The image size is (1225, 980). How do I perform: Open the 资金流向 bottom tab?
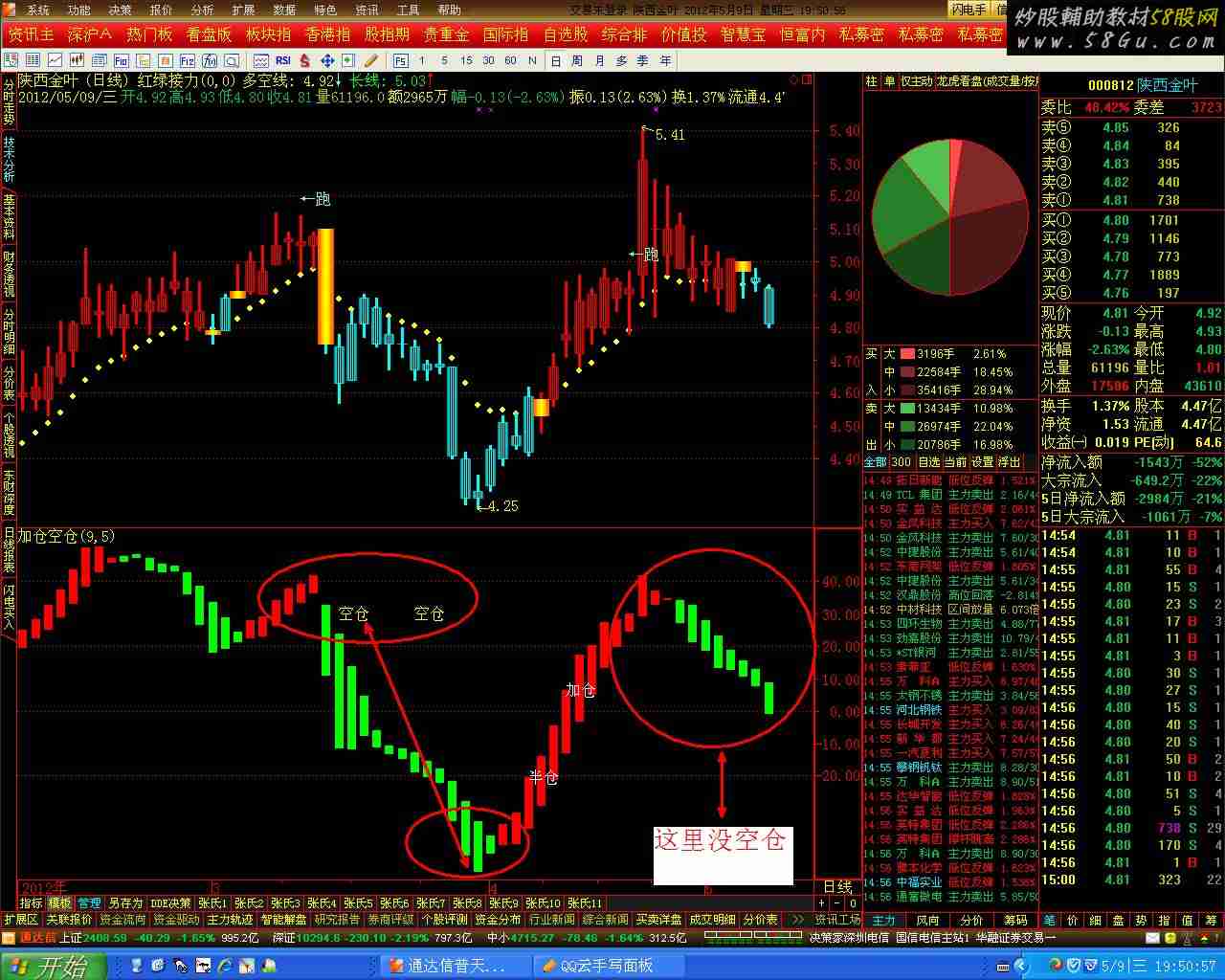point(122,920)
